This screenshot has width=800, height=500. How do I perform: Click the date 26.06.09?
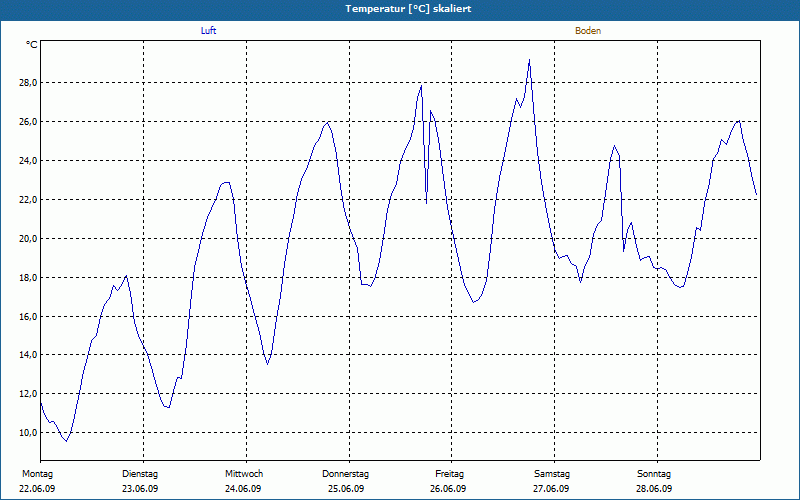tap(448, 489)
